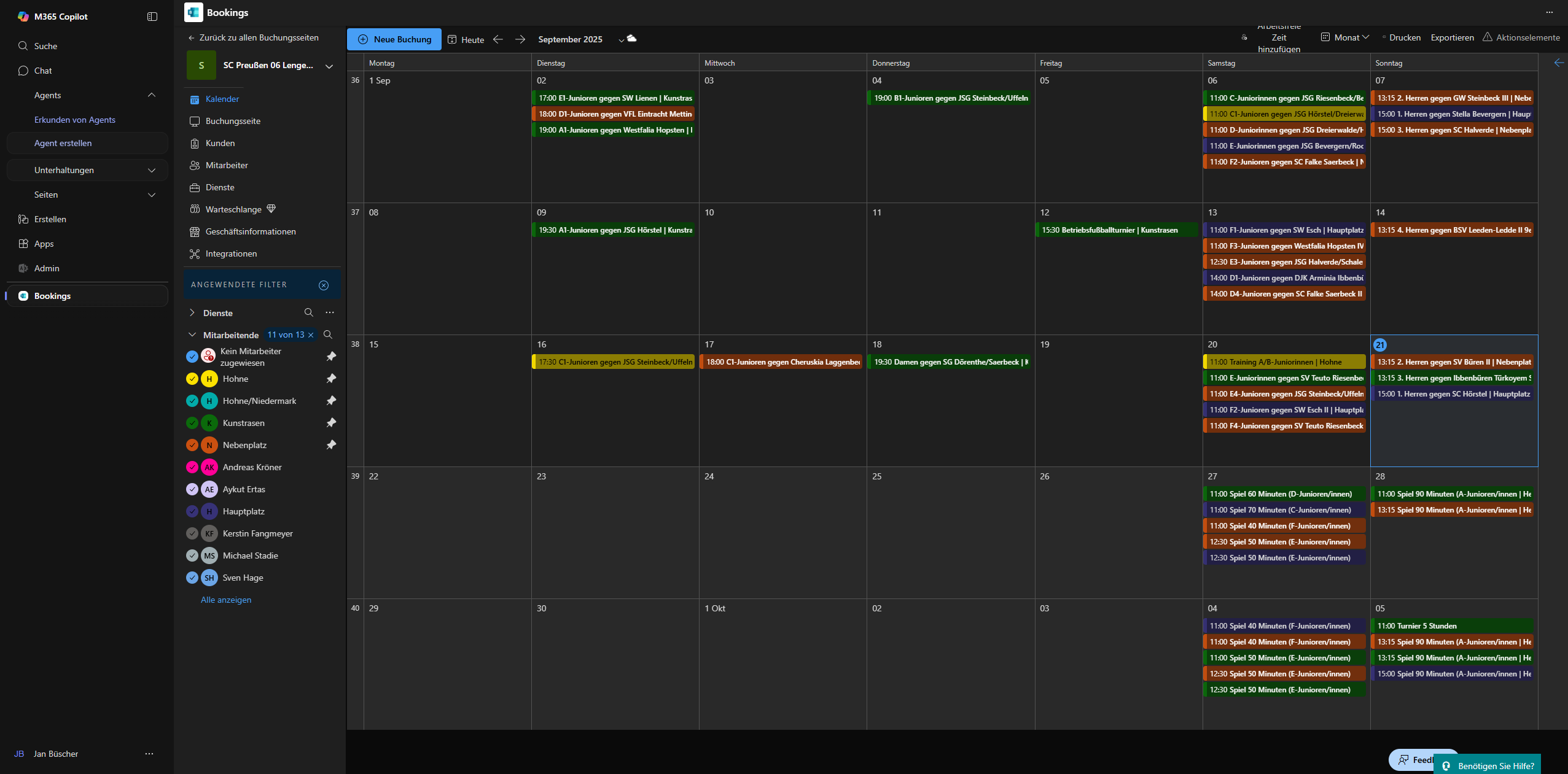The width and height of the screenshot is (1568, 774).
Task: Collapse the M365 Copilot sidebar panel icon
Action: click(x=152, y=17)
